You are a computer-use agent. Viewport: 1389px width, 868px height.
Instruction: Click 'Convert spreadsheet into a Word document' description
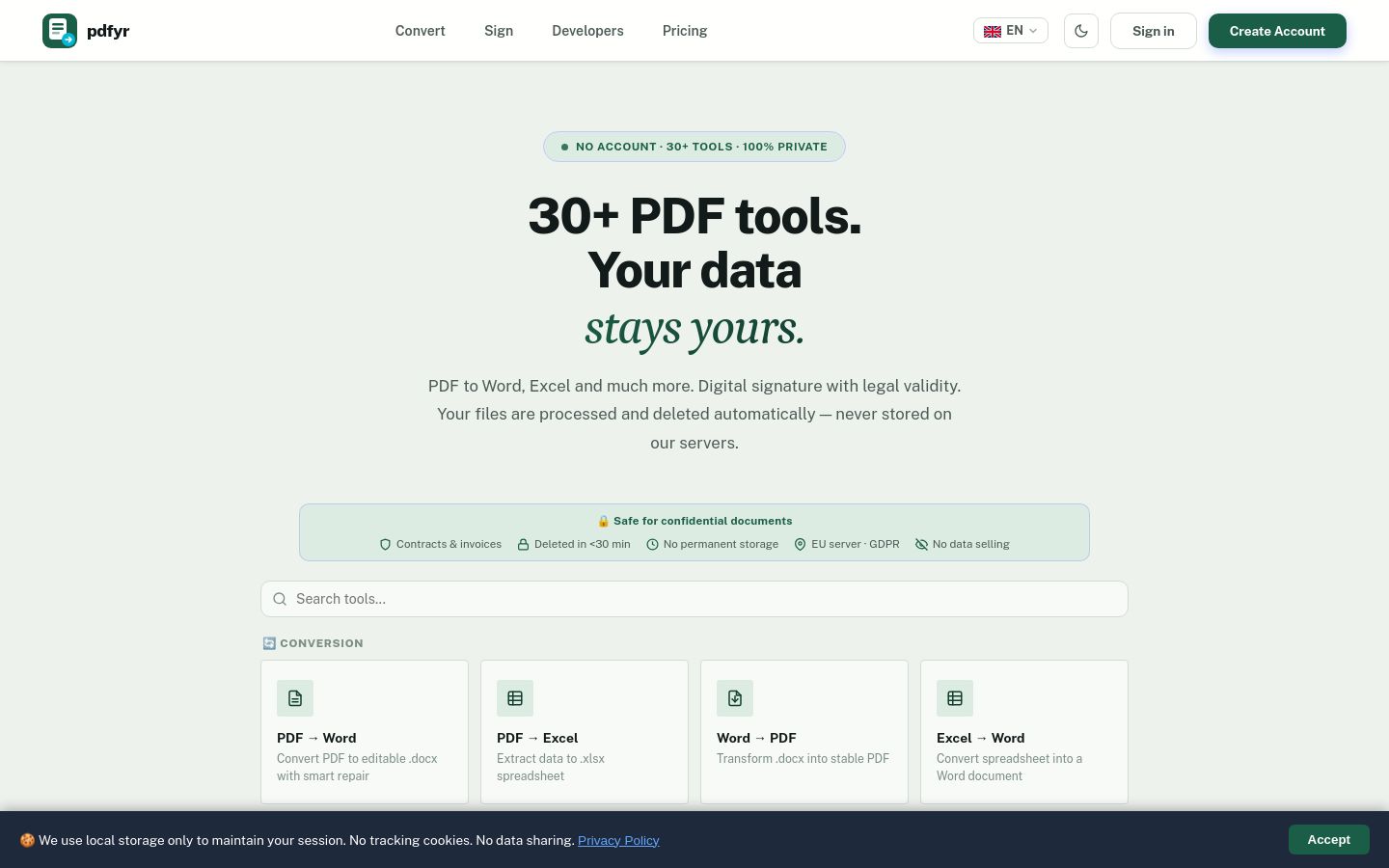pos(1009,767)
